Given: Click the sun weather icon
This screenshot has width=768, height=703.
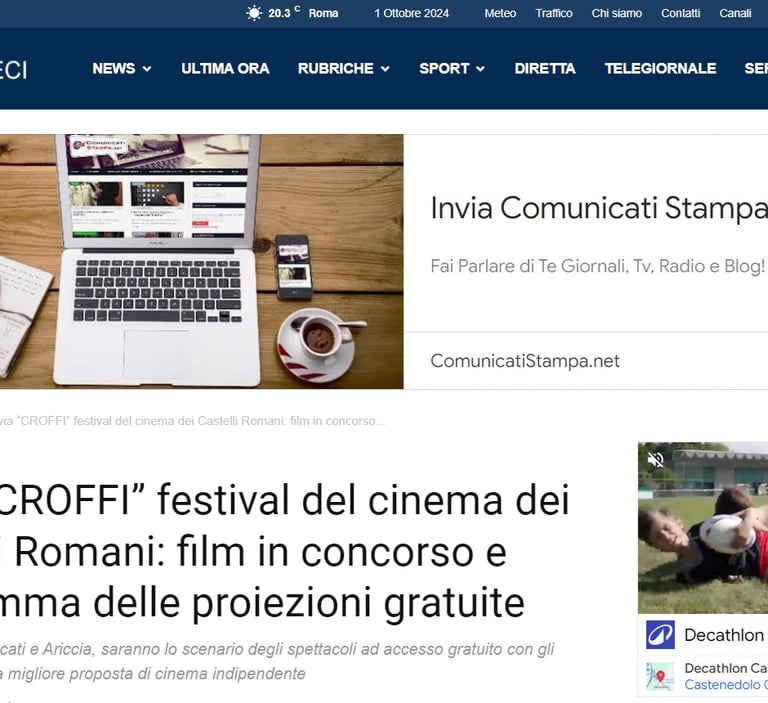Looking at the screenshot, I should coord(254,13).
